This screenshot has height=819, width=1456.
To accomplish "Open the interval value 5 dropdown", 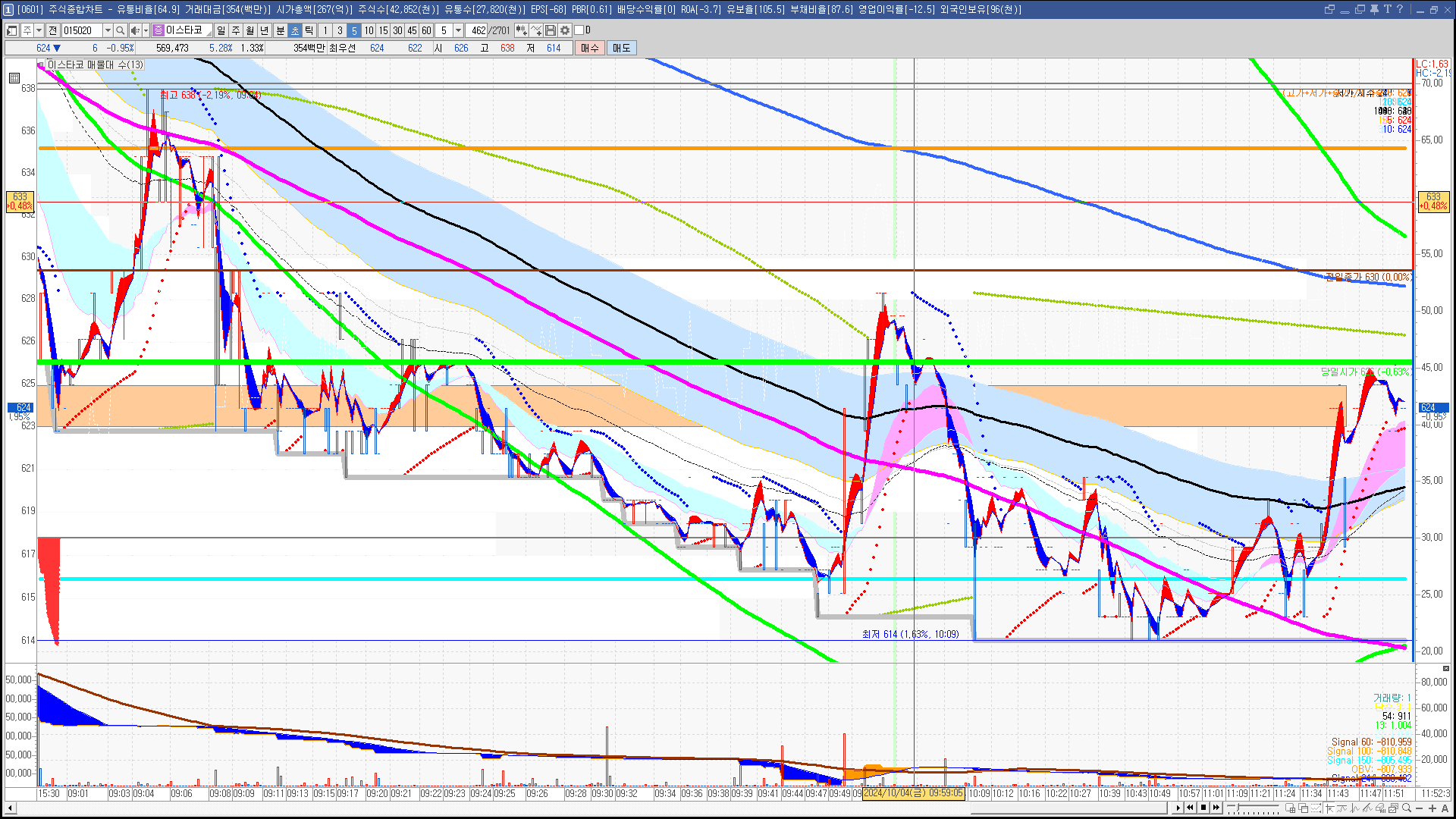I will (x=458, y=30).
